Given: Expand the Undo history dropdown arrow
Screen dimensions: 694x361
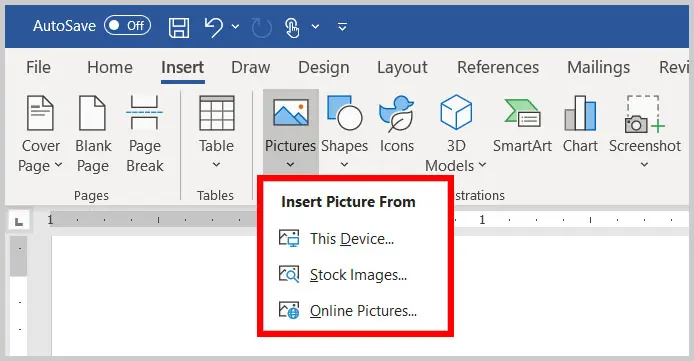Looking at the screenshot, I should pyautogui.click(x=235, y=27).
